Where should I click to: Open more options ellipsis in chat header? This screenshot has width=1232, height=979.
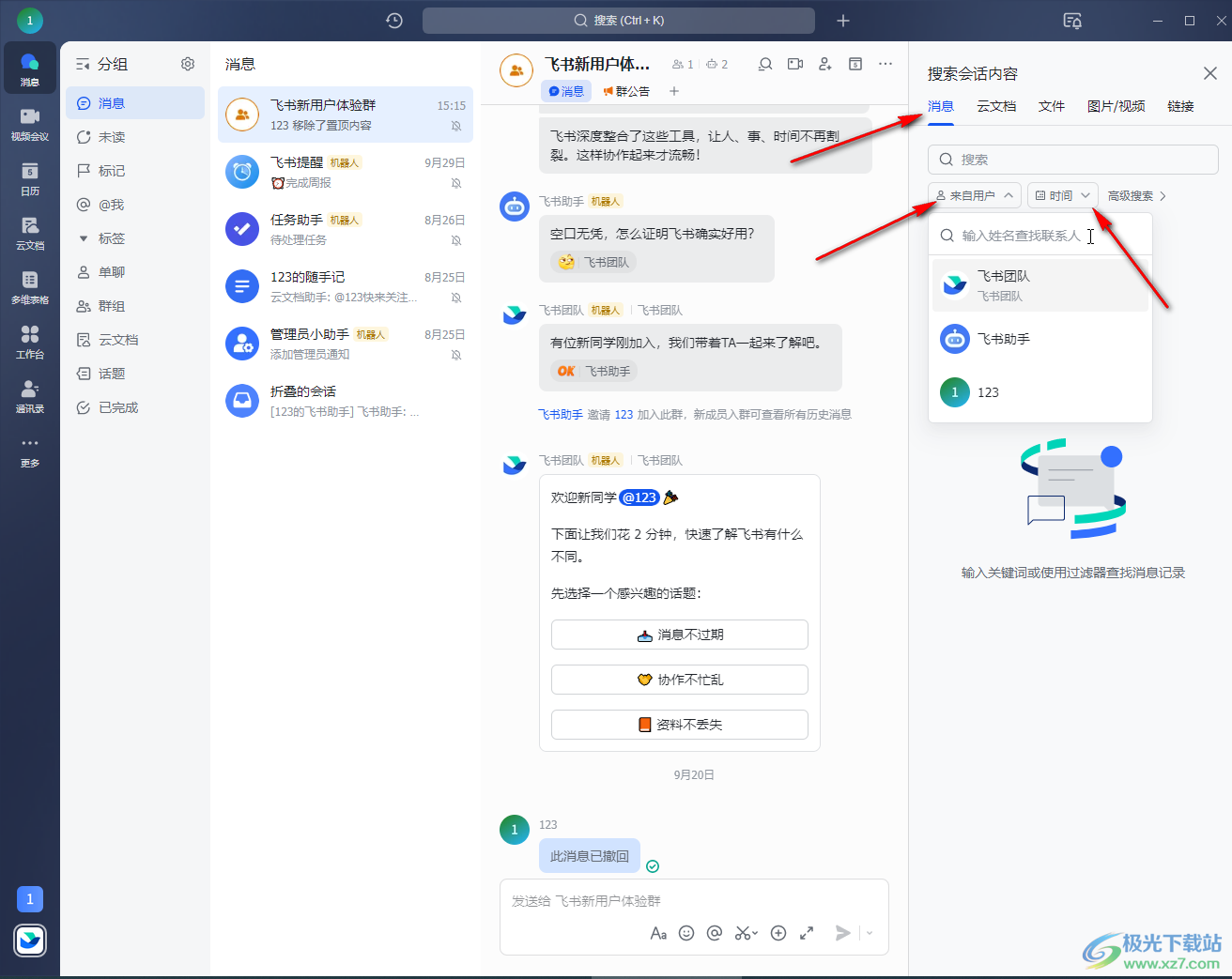pyautogui.click(x=885, y=64)
